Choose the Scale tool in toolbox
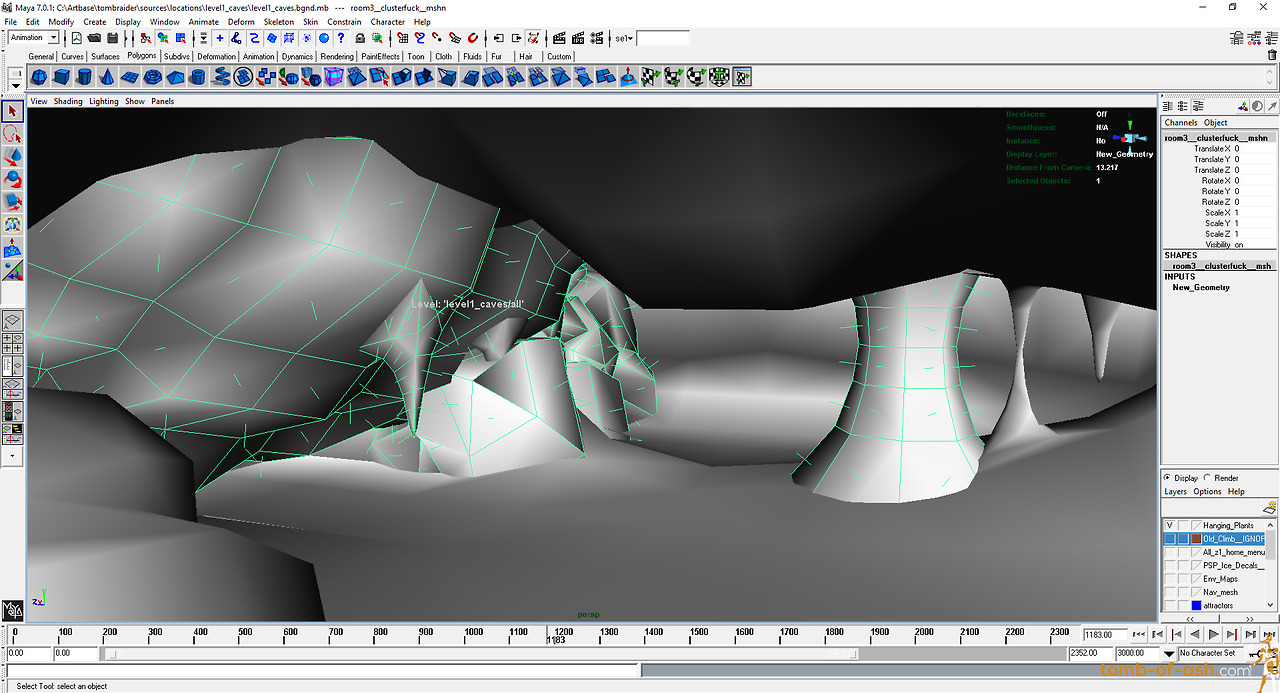This screenshot has width=1280, height=693. pyautogui.click(x=13, y=203)
